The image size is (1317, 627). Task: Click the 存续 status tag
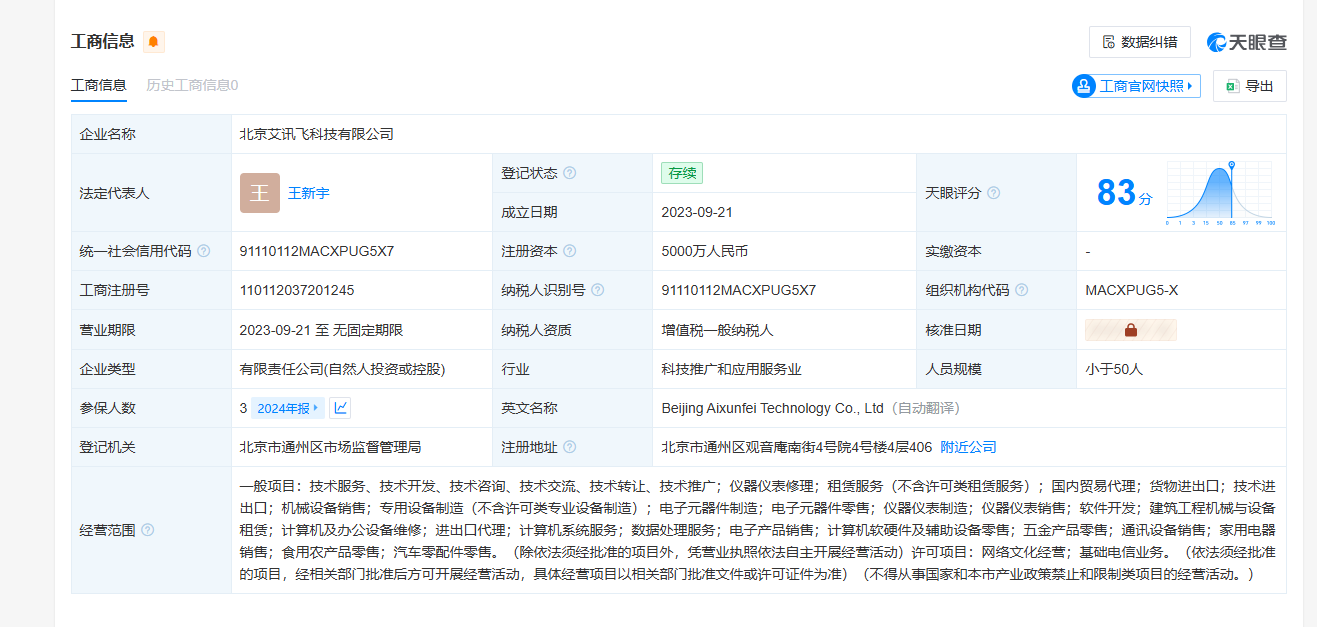pos(682,173)
